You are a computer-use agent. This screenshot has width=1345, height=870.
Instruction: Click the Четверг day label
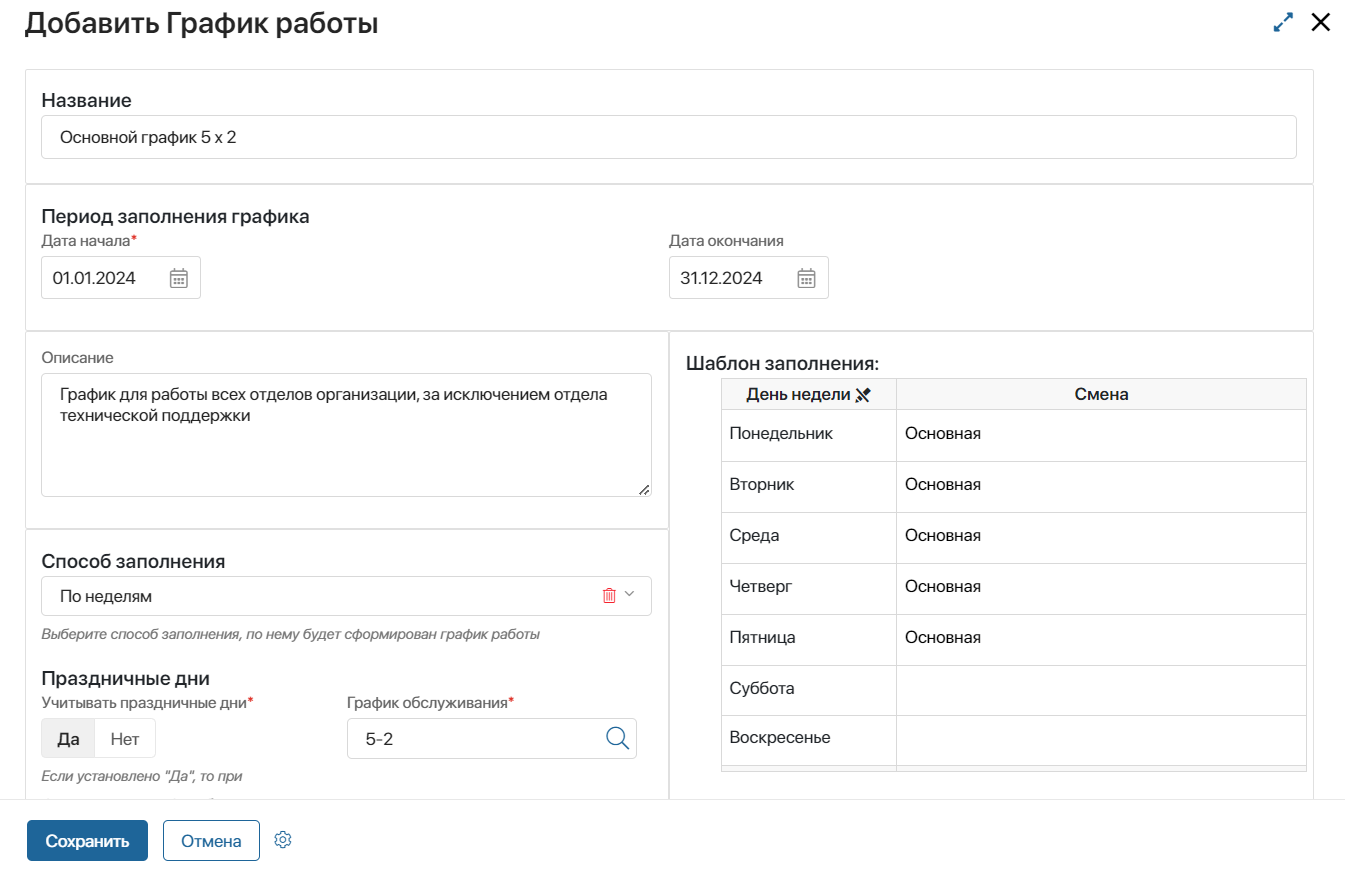pyautogui.click(x=760, y=587)
